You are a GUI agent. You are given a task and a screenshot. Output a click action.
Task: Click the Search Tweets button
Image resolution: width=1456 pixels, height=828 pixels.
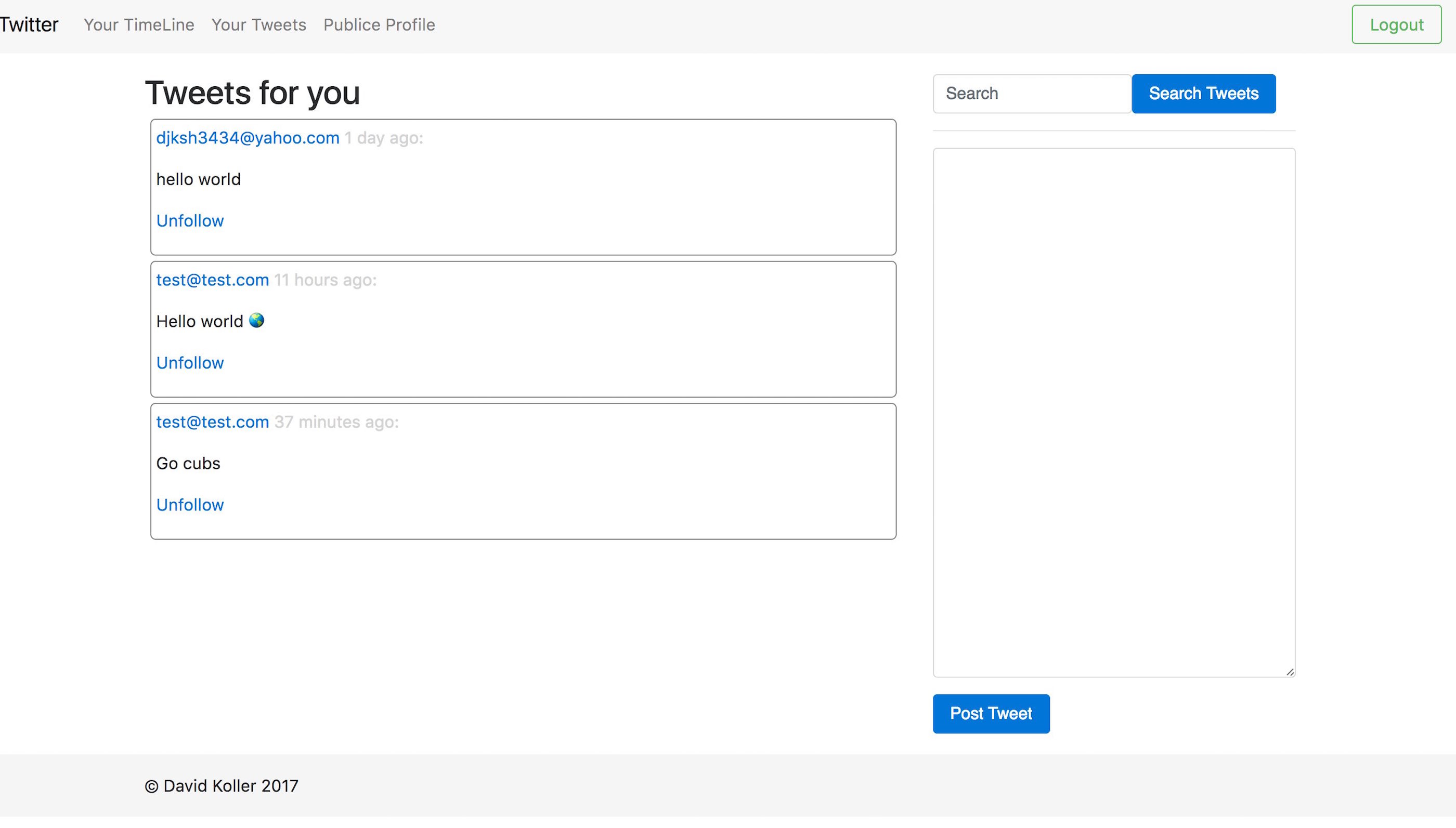point(1203,94)
